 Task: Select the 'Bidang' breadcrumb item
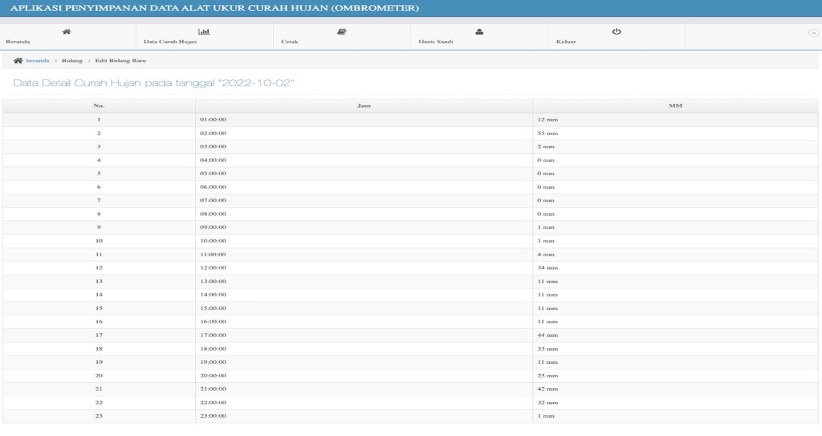(x=72, y=61)
